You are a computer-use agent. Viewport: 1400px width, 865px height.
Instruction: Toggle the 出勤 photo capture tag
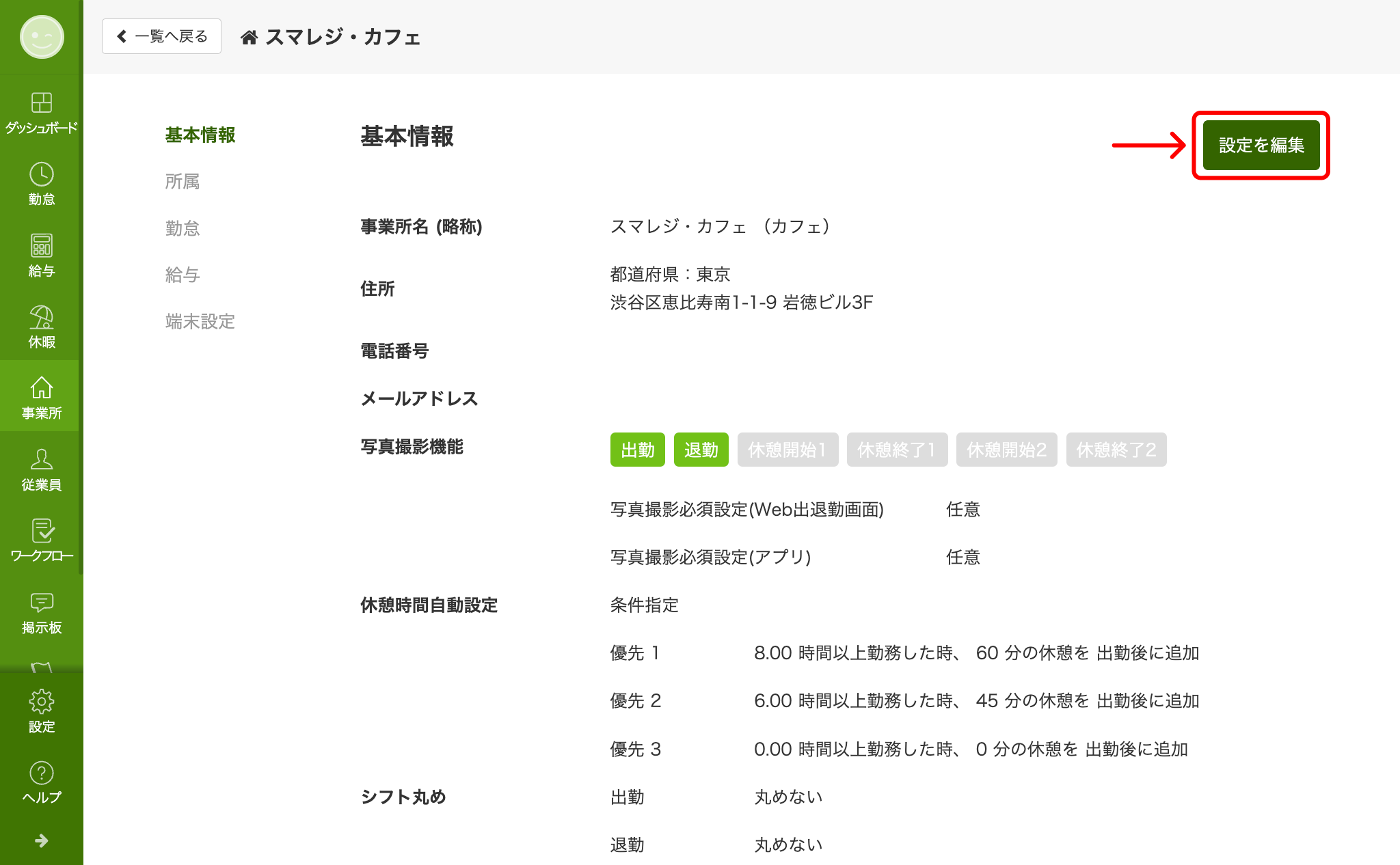pos(638,450)
